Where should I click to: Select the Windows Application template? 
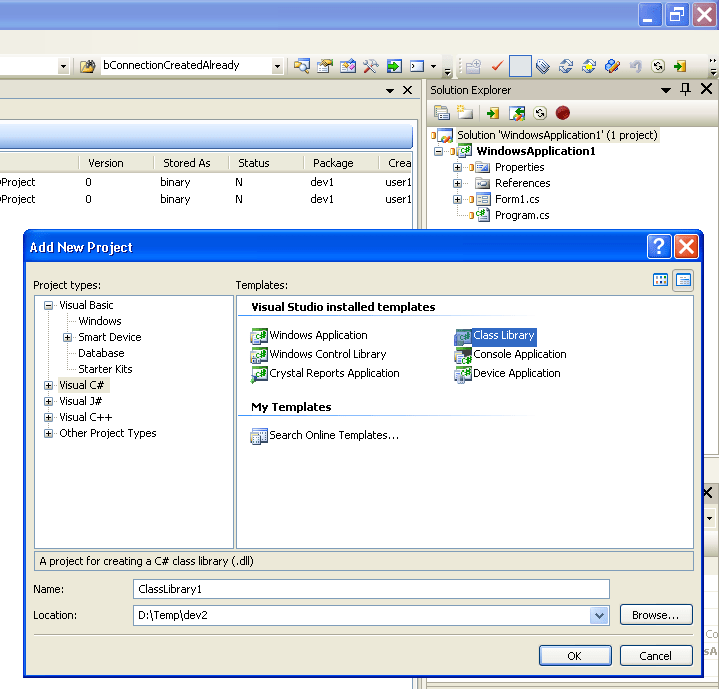point(309,336)
